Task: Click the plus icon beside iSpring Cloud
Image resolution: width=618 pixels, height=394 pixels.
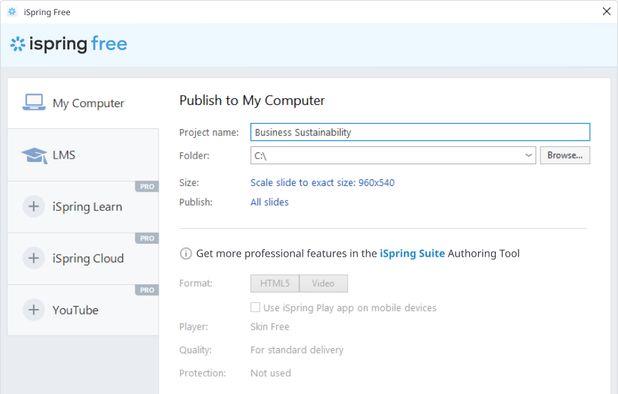Action: pyautogui.click(x=34, y=258)
